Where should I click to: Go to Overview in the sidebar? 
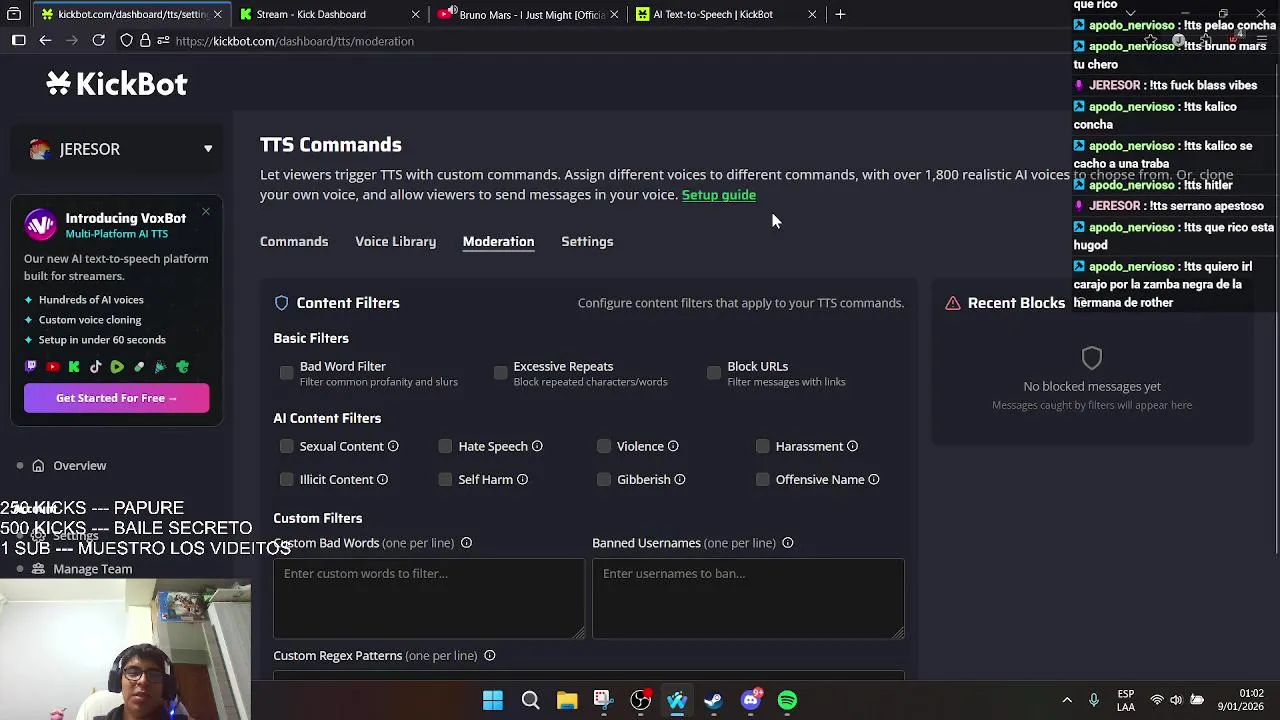pyautogui.click(x=79, y=466)
